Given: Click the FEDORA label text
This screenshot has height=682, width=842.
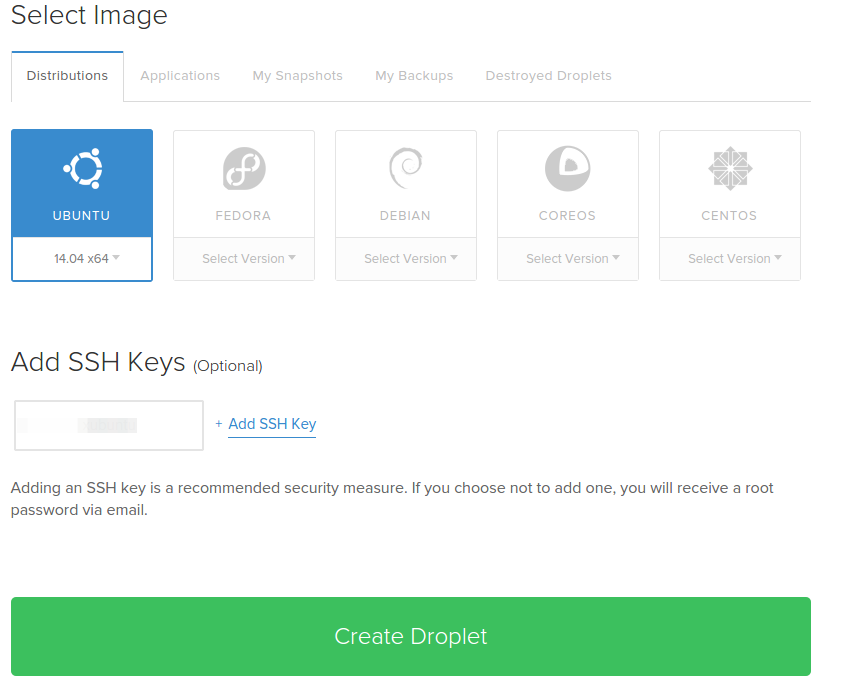Looking at the screenshot, I should (243, 216).
